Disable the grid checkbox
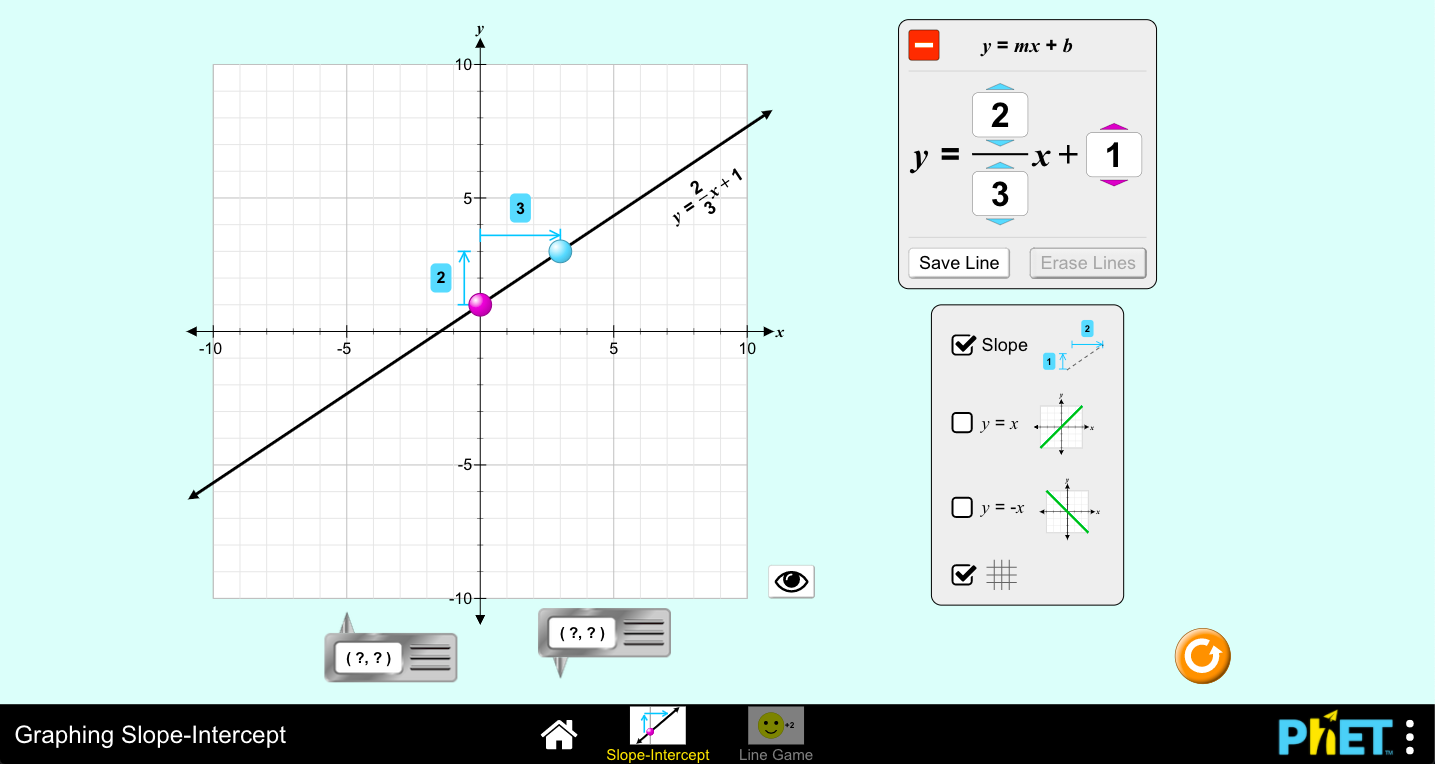This screenshot has height=764, width=1435. 963,574
